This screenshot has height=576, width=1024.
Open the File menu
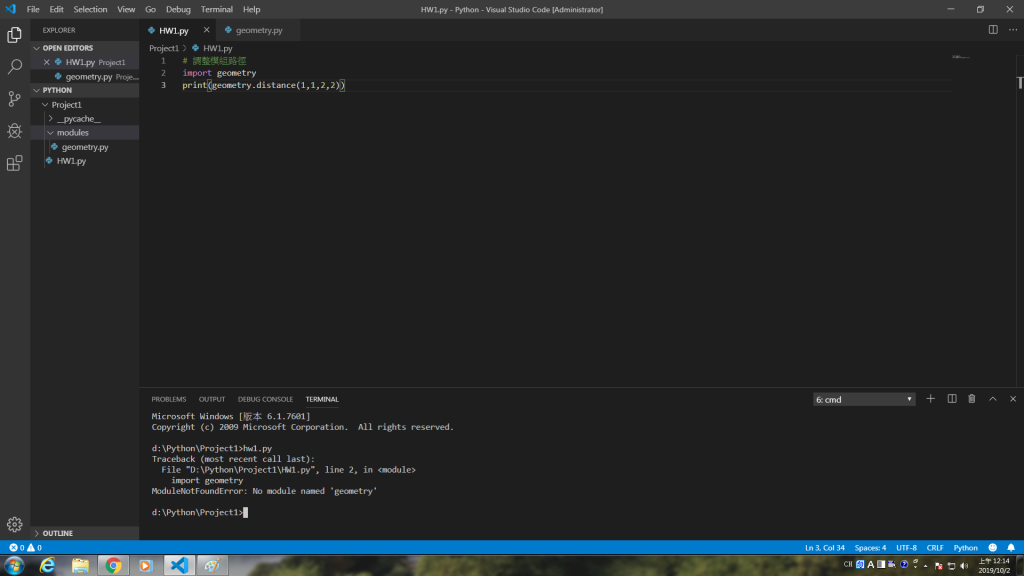33,9
